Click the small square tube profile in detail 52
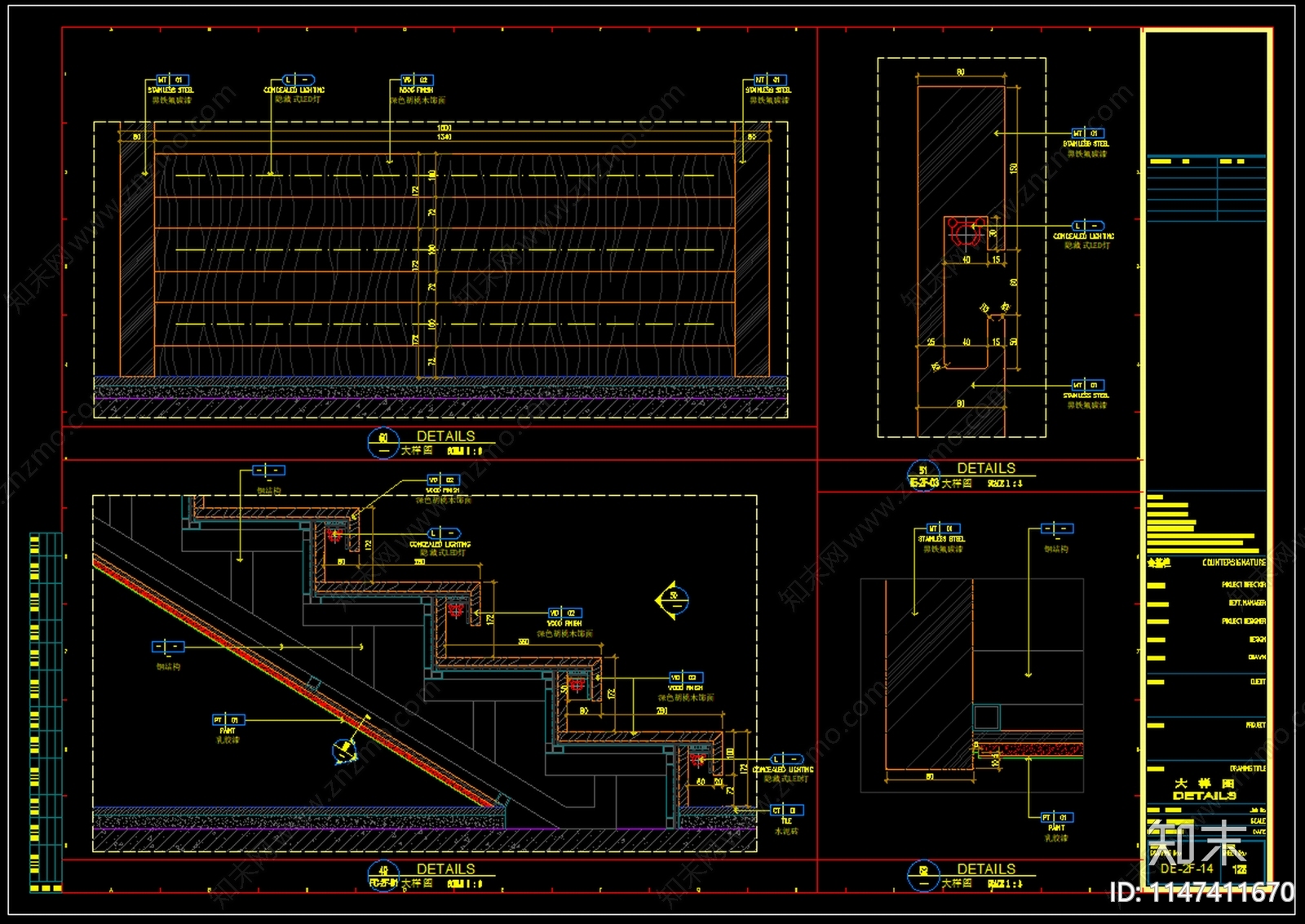Viewport: 1305px width, 924px height. coord(986,718)
